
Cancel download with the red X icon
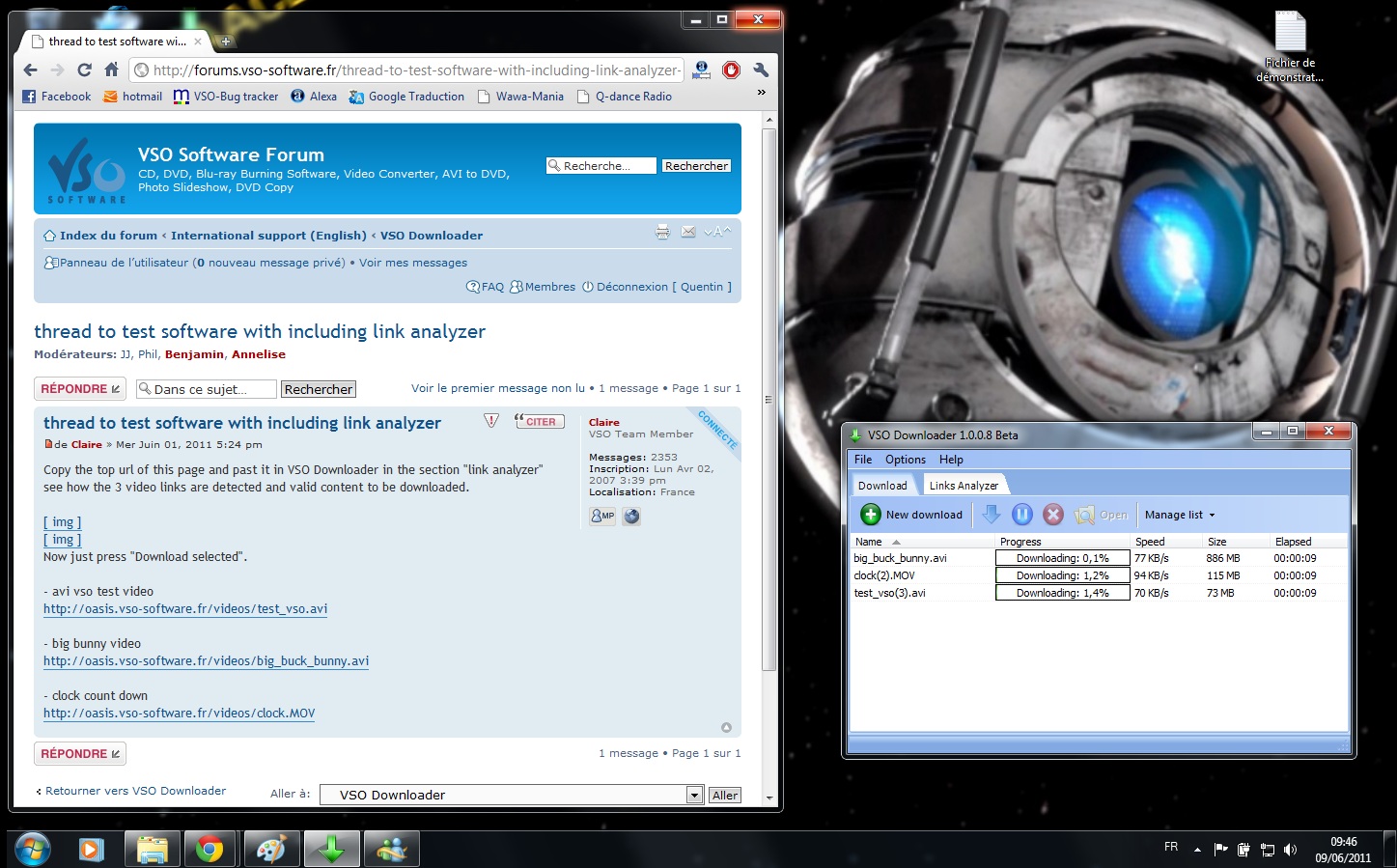[x=1053, y=515]
